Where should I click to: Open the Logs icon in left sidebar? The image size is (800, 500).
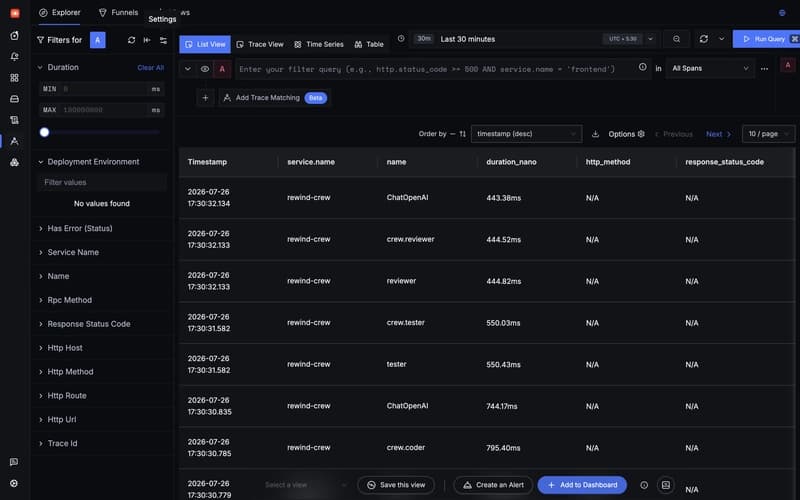14,120
